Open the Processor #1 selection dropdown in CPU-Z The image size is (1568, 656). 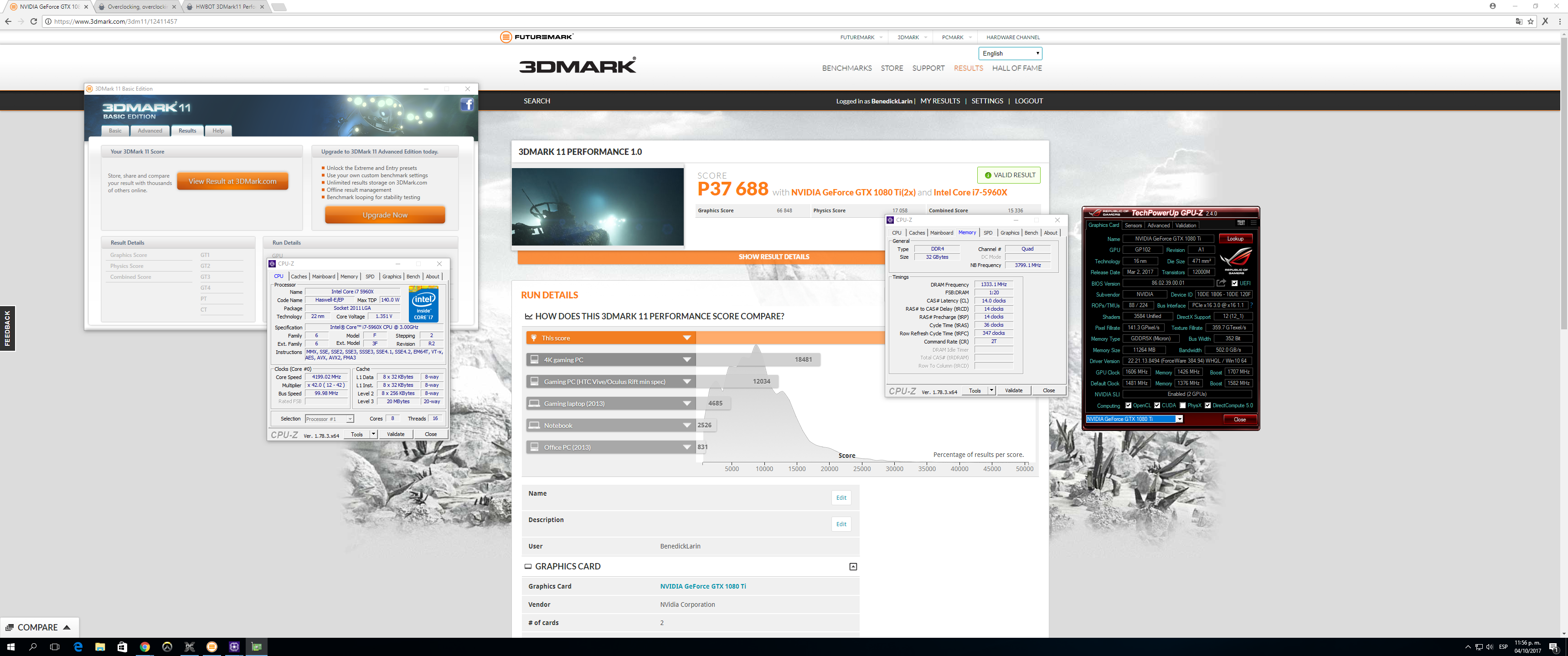[329, 419]
